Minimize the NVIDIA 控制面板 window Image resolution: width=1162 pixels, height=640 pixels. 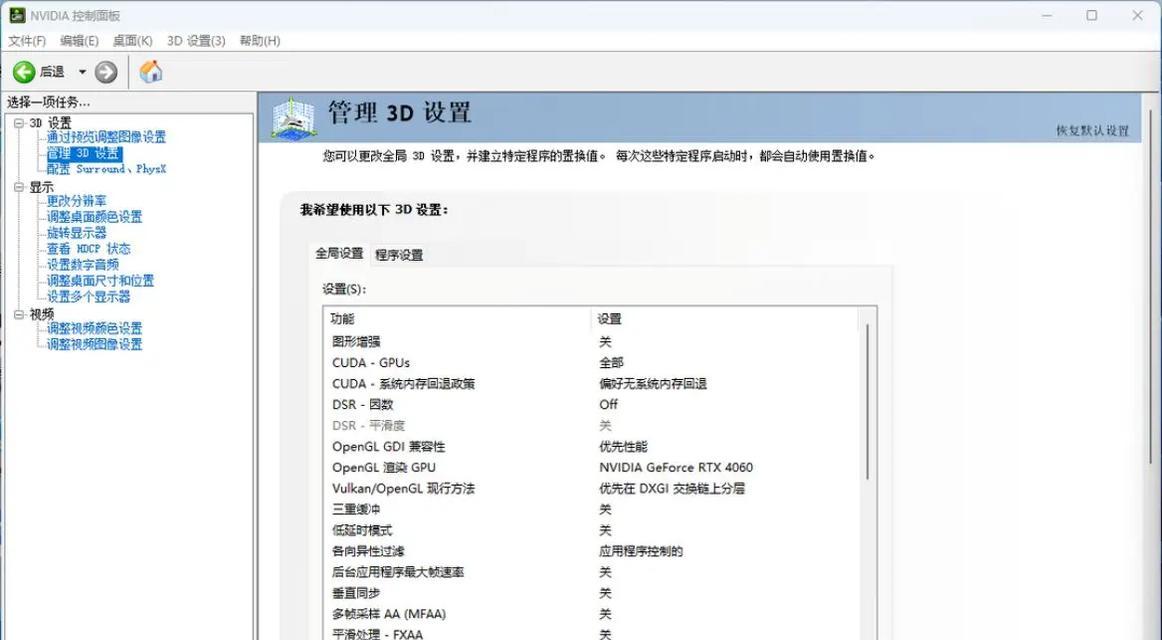coord(1047,15)
